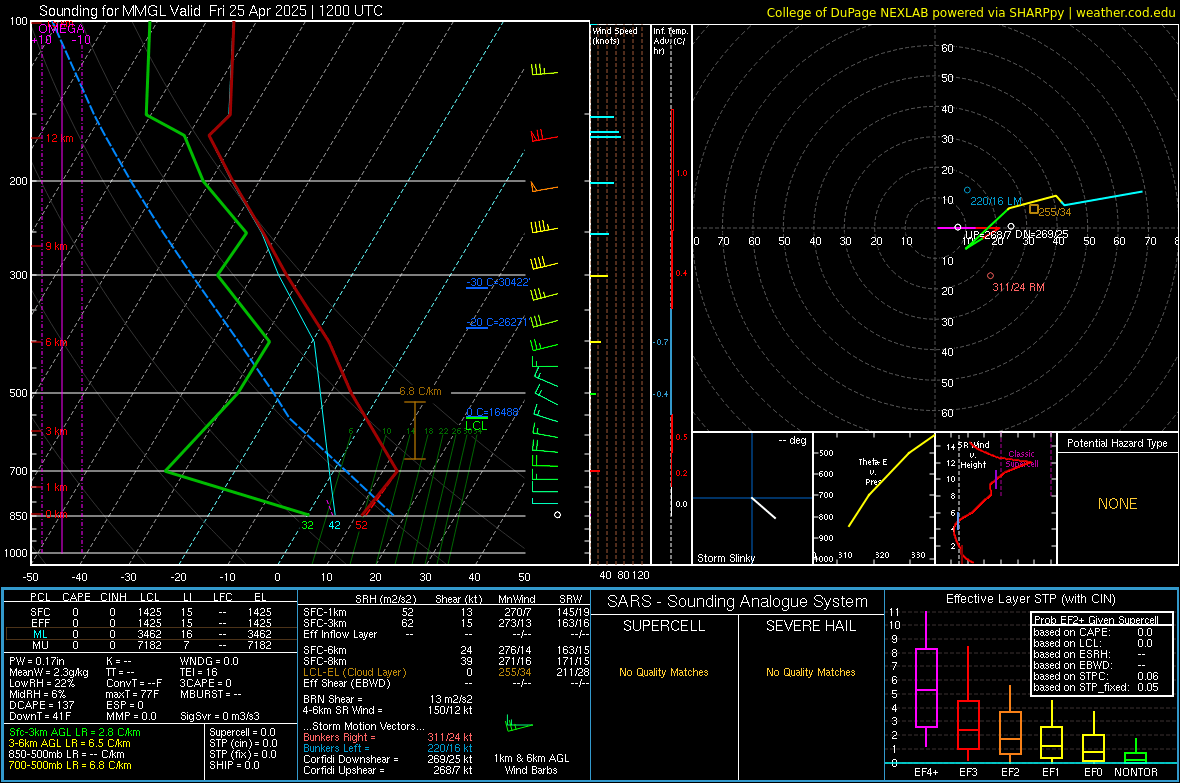Click the Prob EF2+ Given Supercell legend title
Viewport: 1180px width, 783px height.
point(1096,620)
